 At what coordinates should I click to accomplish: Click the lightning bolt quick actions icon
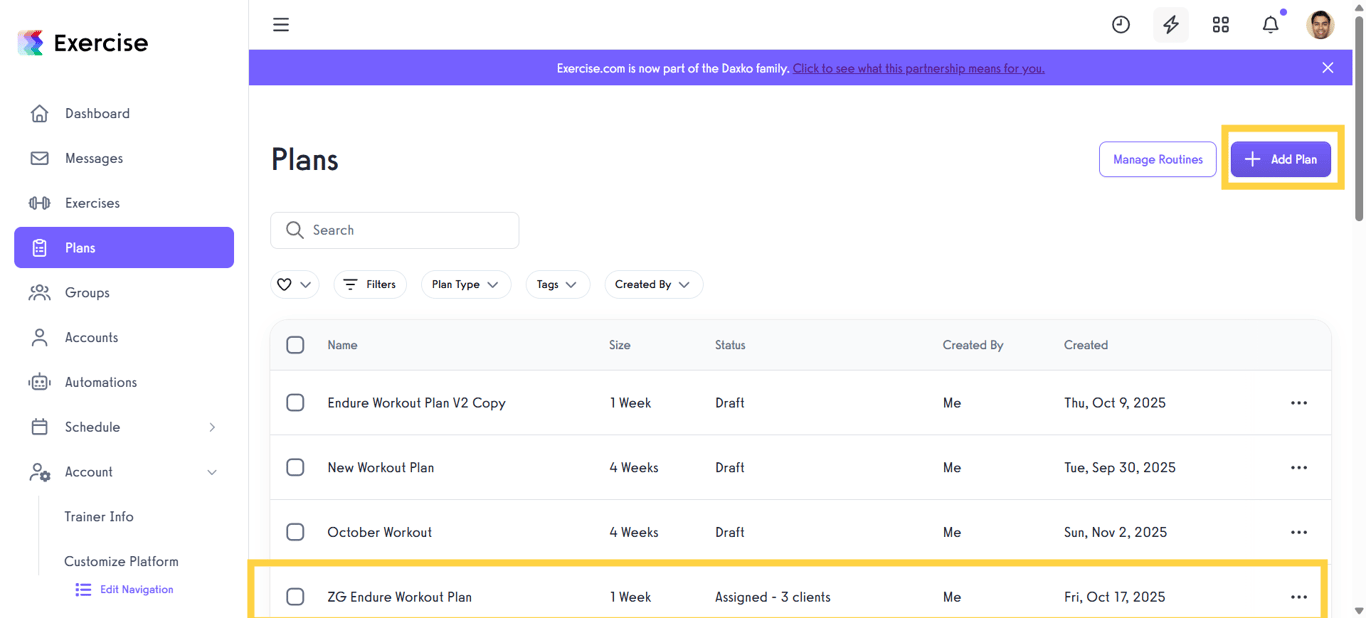tap(1170, 24)
